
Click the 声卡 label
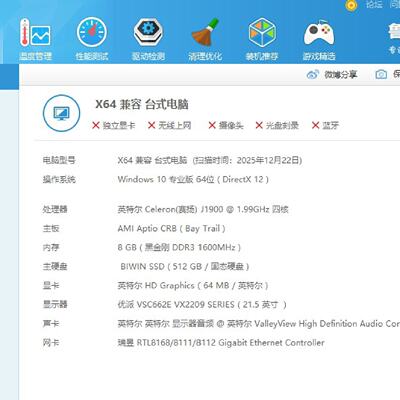(51, 323)
